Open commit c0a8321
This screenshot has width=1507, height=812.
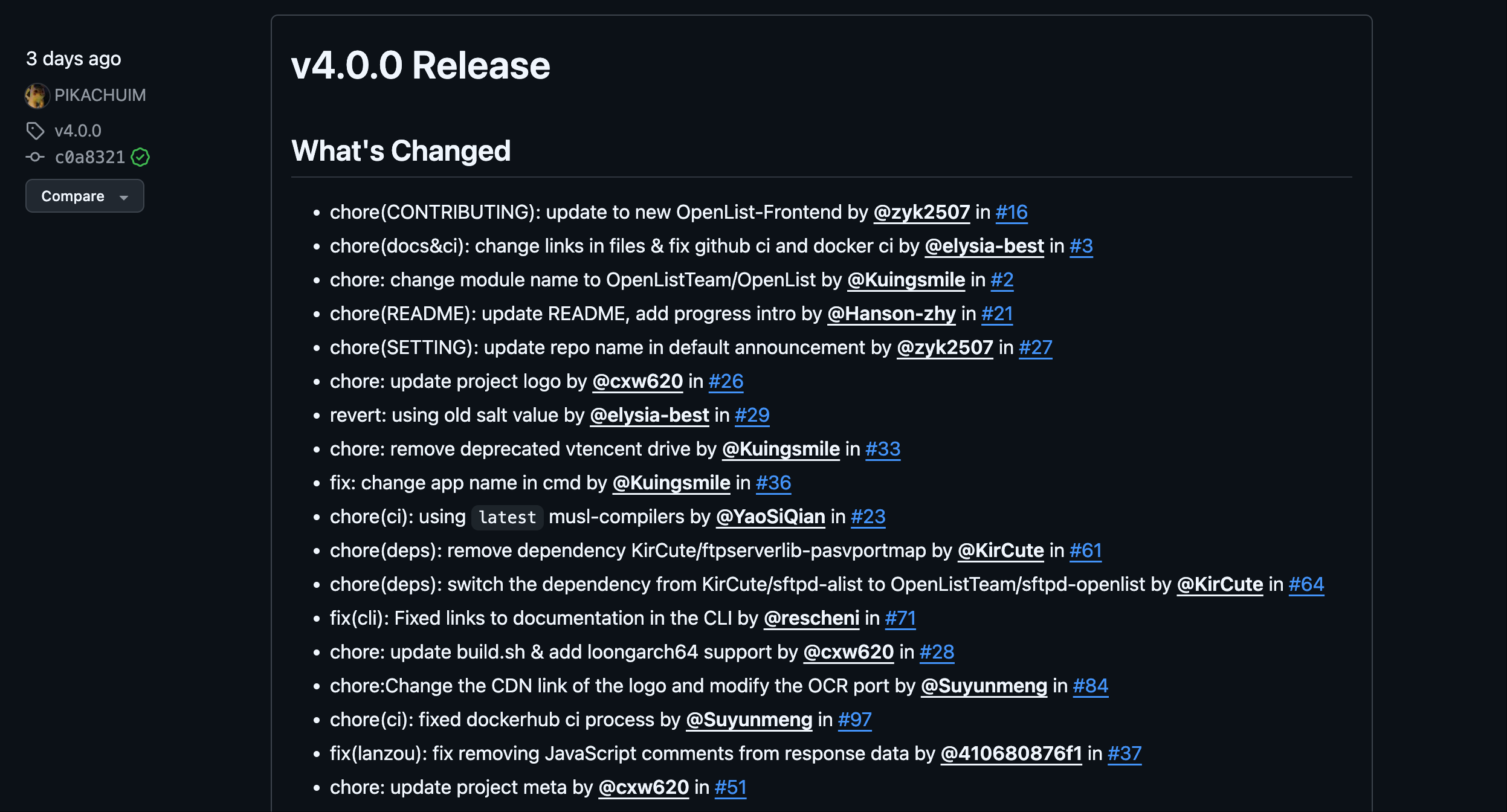(89, 157)
